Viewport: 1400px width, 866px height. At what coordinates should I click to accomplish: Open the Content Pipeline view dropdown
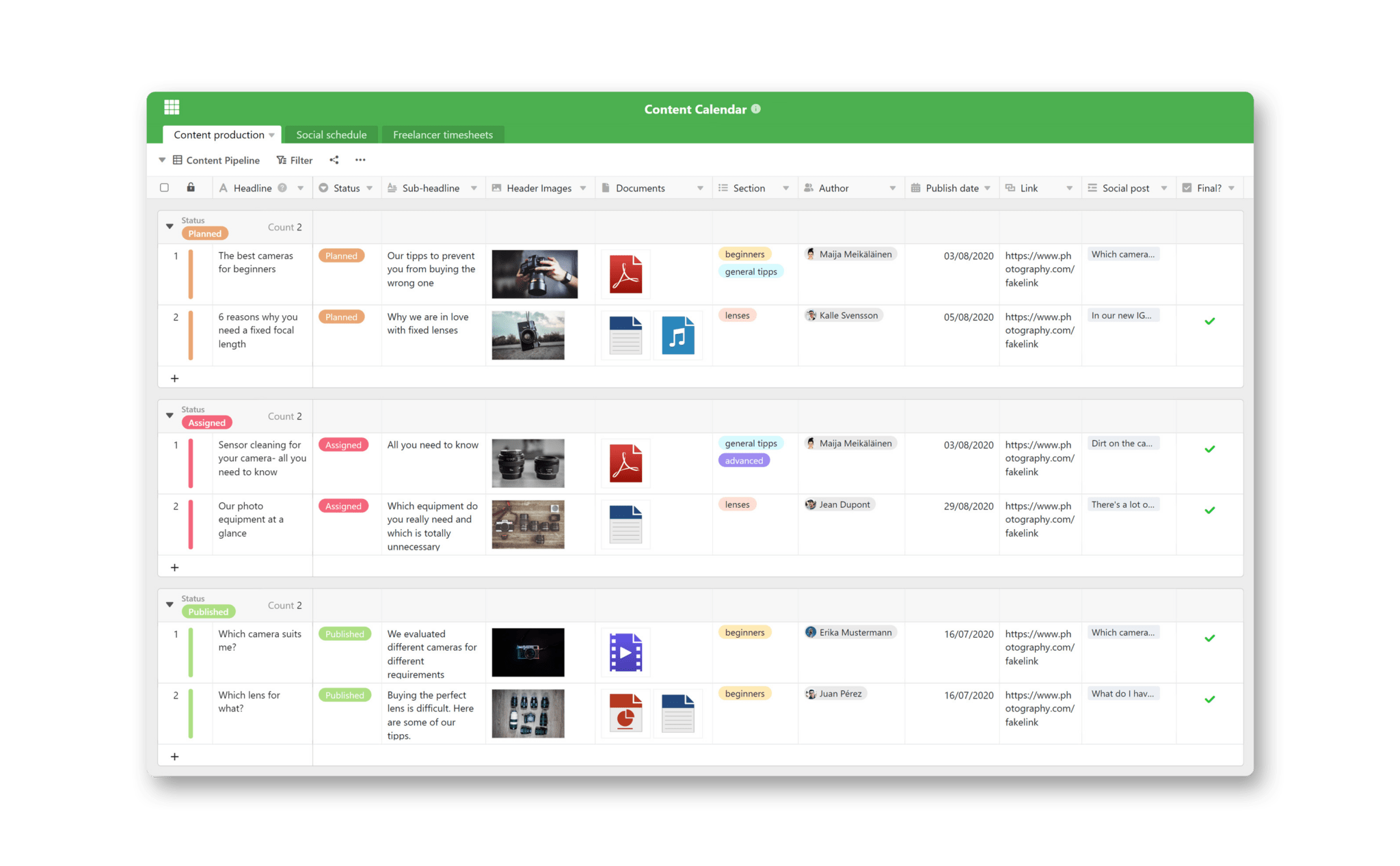(161, 160)
